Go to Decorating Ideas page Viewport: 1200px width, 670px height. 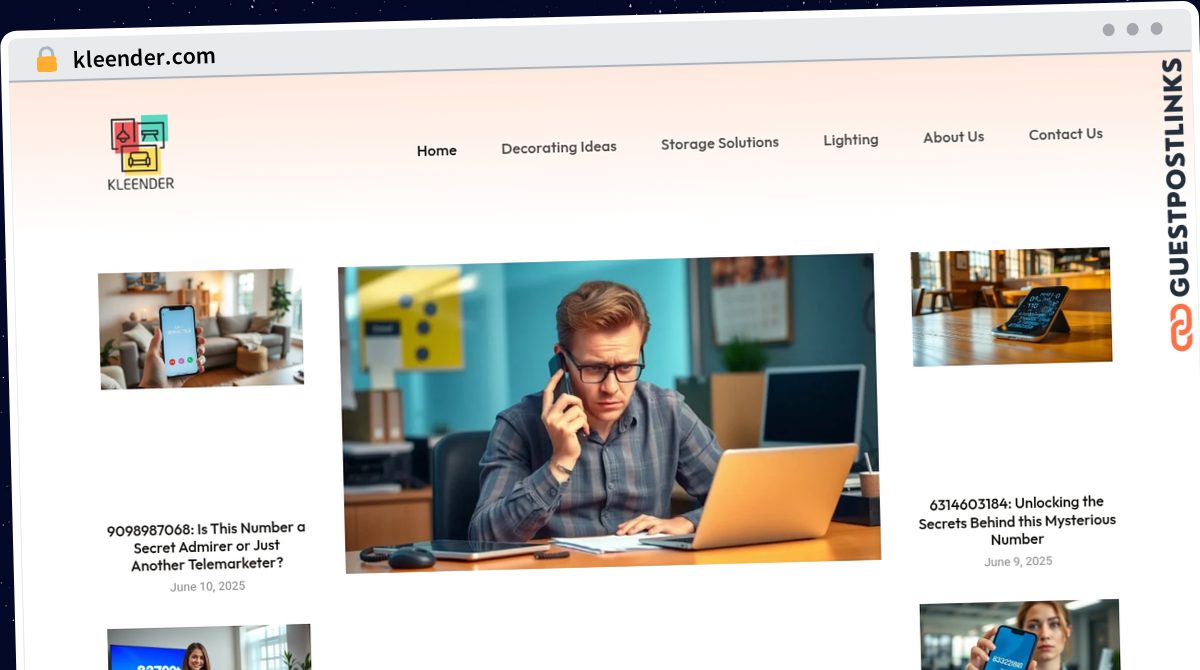[x=558, y=147]
